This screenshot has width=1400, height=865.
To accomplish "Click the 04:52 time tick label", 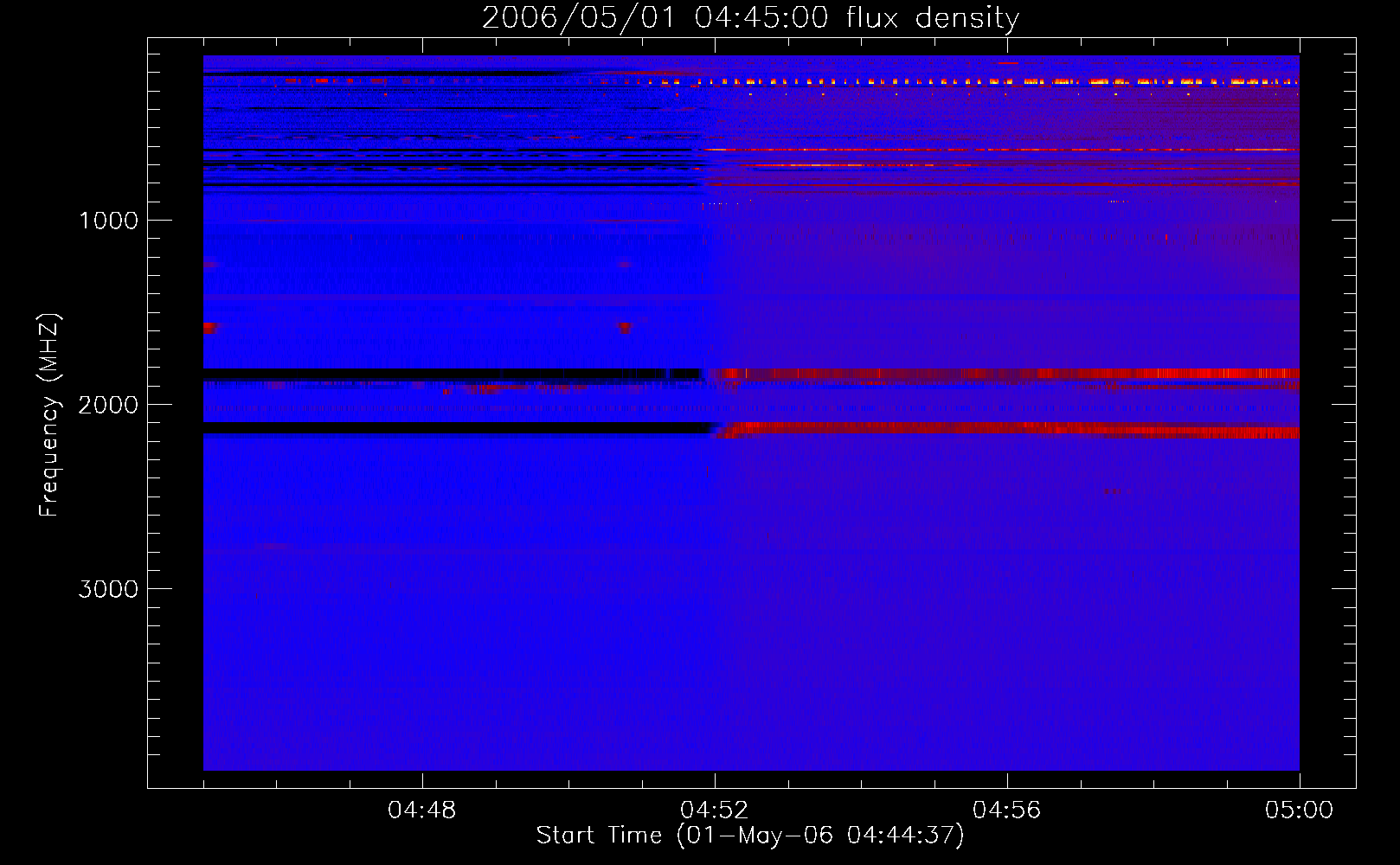I will [x=715, y=811].
